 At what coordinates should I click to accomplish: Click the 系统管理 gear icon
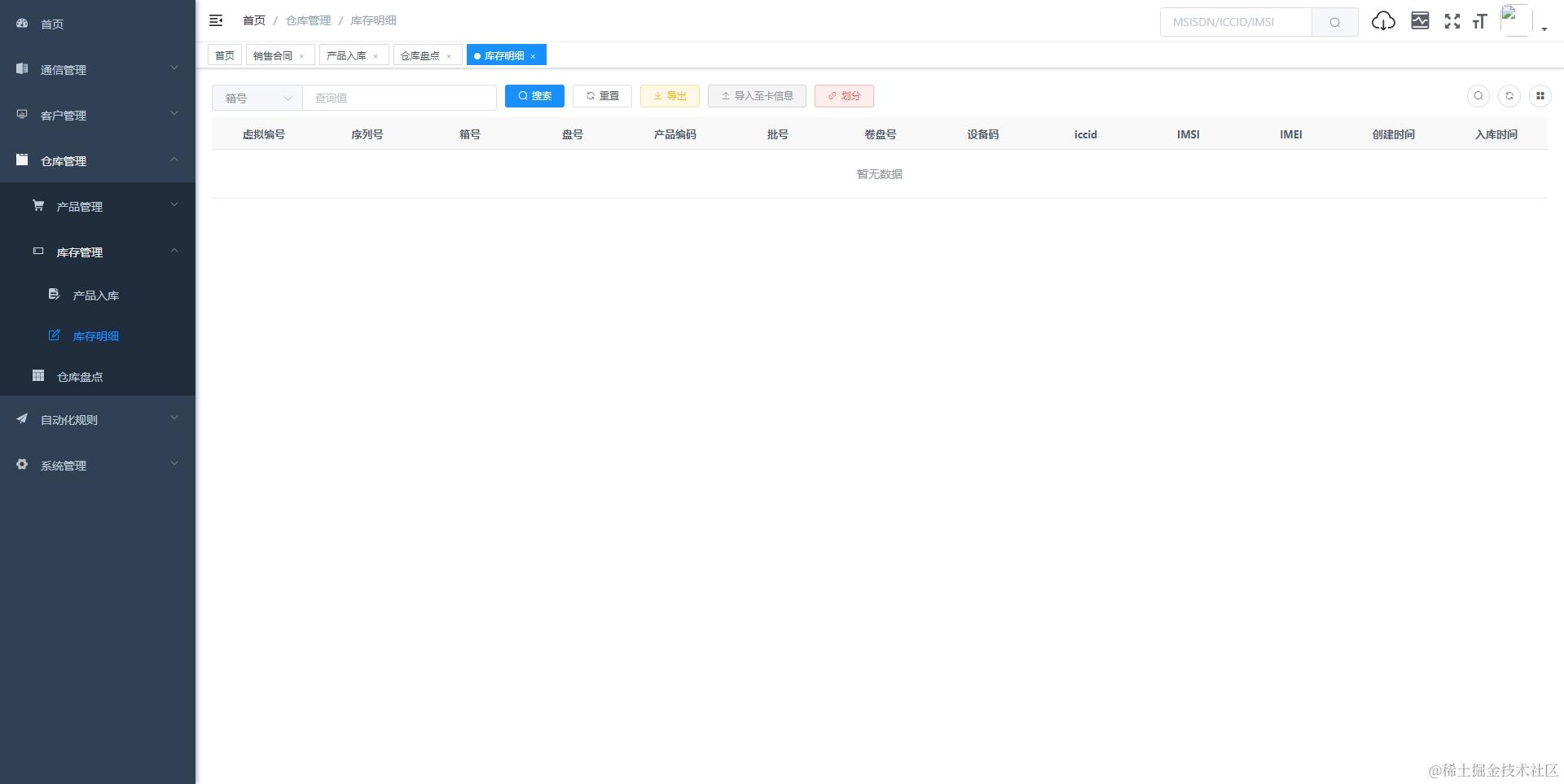pos(22,464)
